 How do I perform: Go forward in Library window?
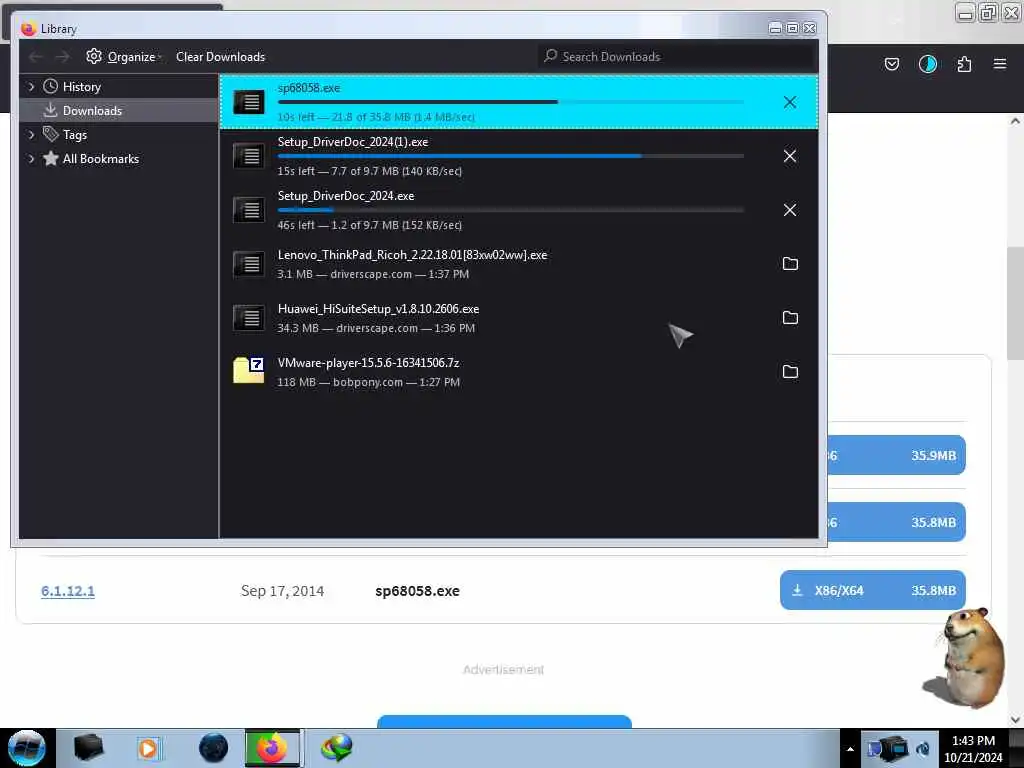tap(62, 57)
